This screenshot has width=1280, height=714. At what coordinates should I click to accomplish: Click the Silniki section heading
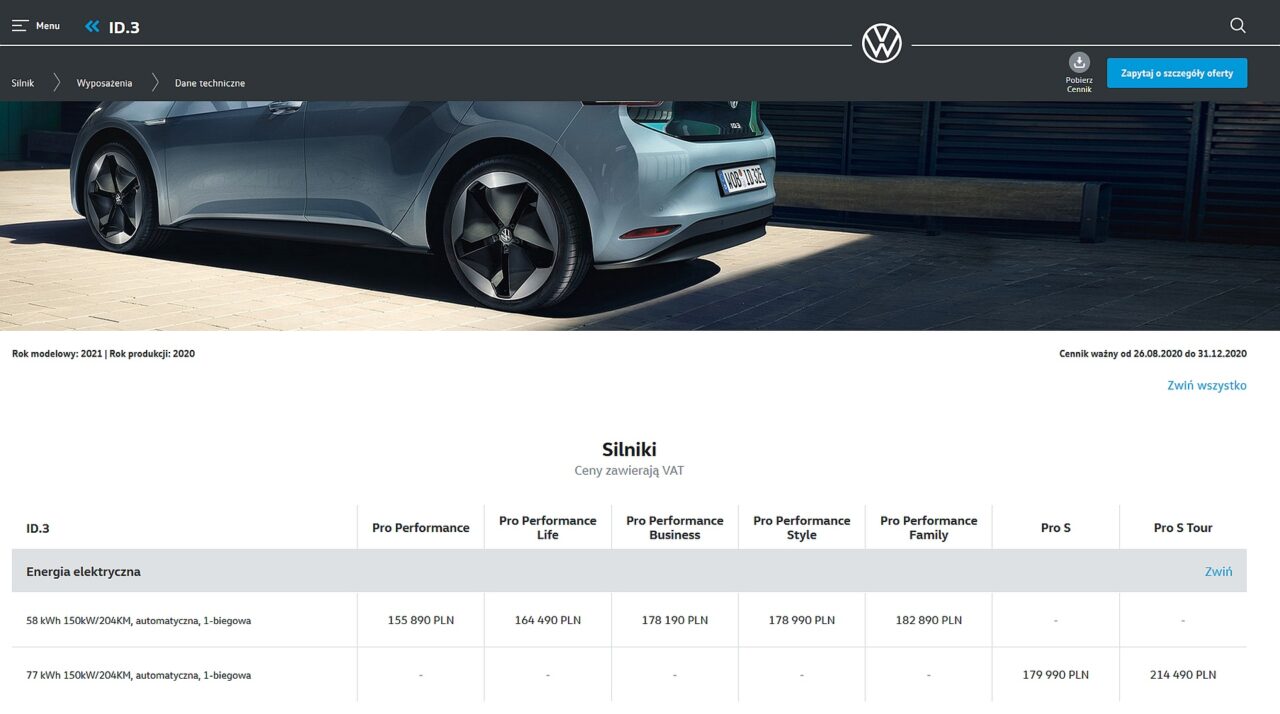[x=629, y=450]
